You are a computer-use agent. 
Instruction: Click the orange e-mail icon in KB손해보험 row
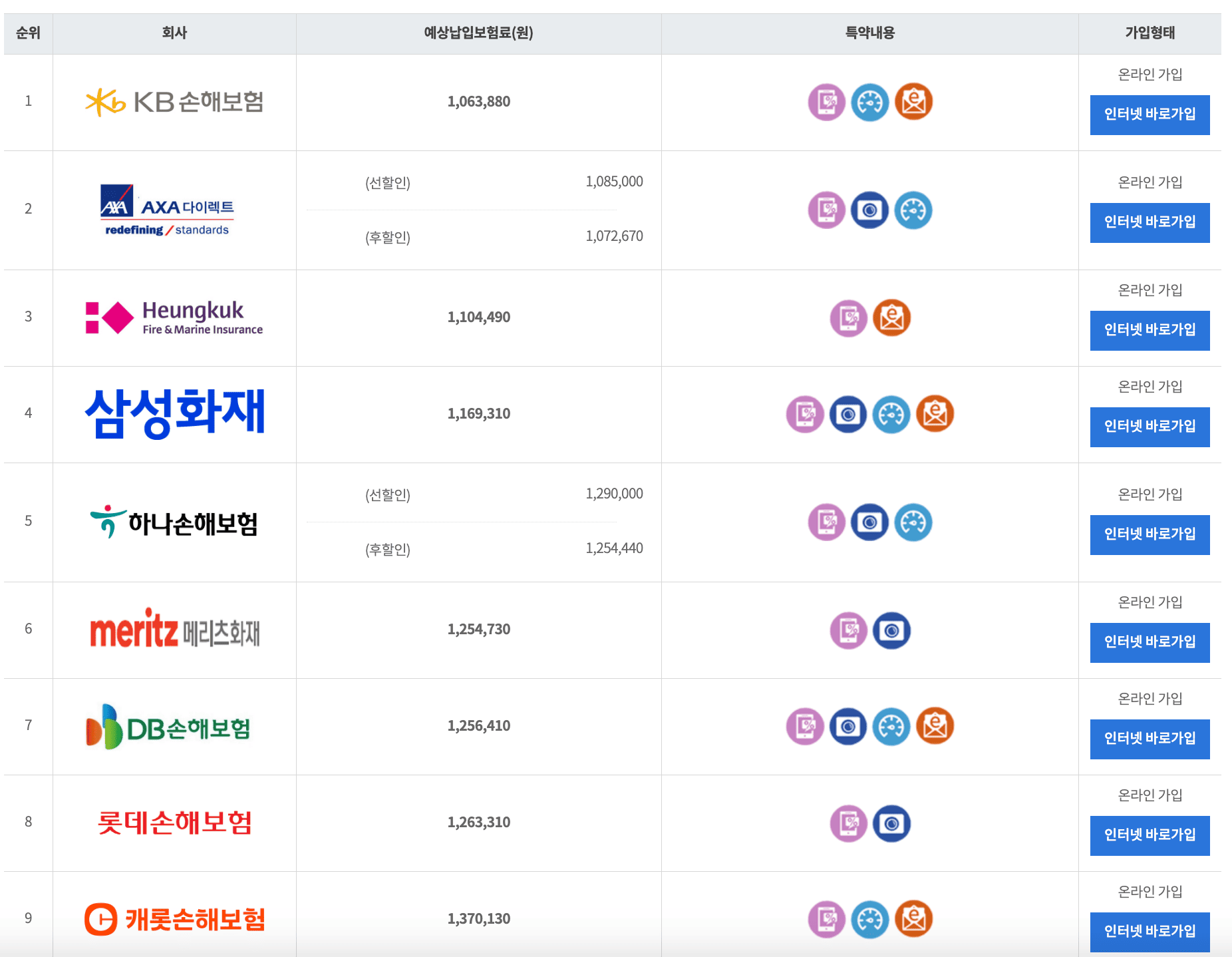[913, 102]
